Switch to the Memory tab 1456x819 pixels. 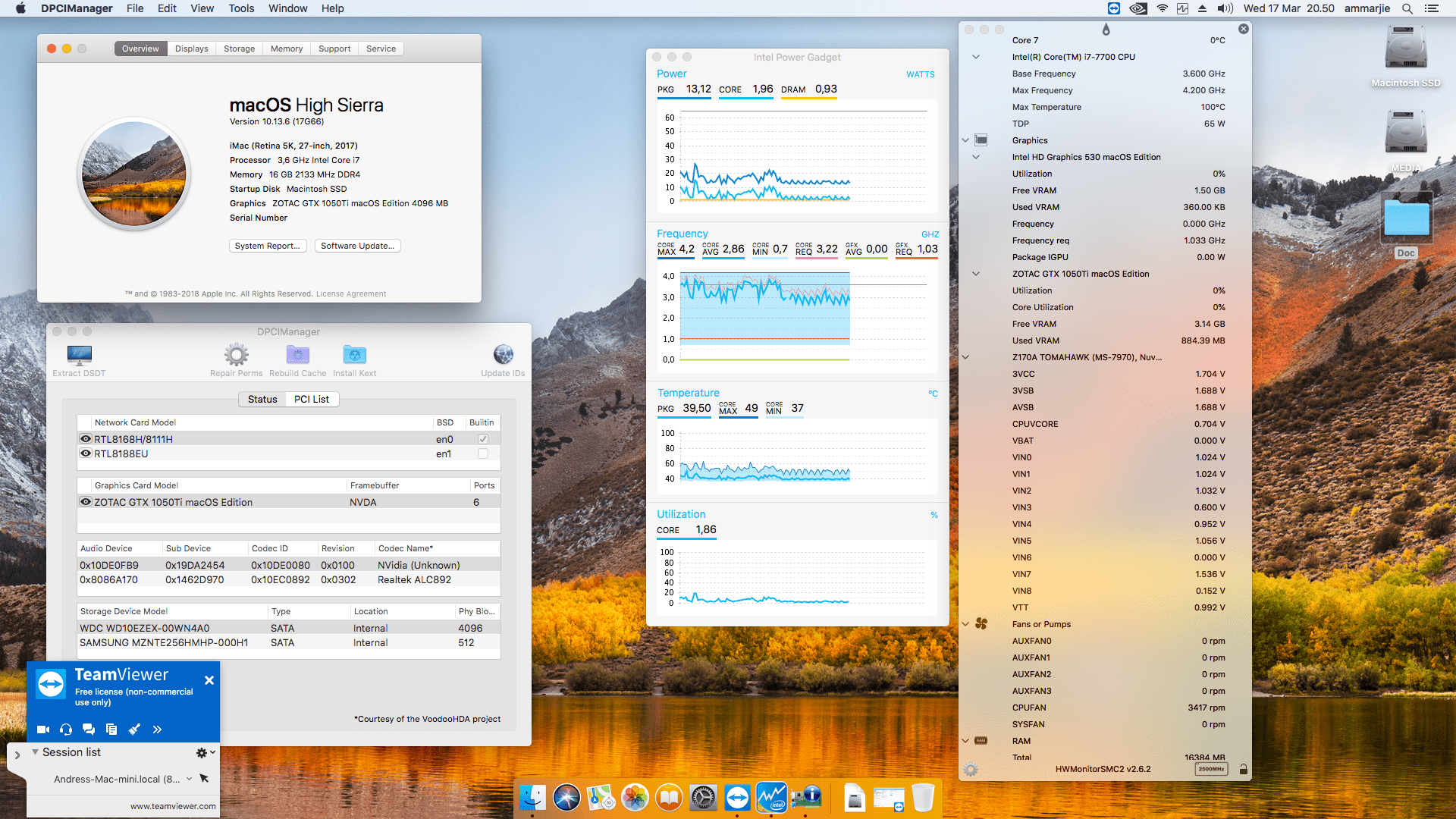click(287, 49)
